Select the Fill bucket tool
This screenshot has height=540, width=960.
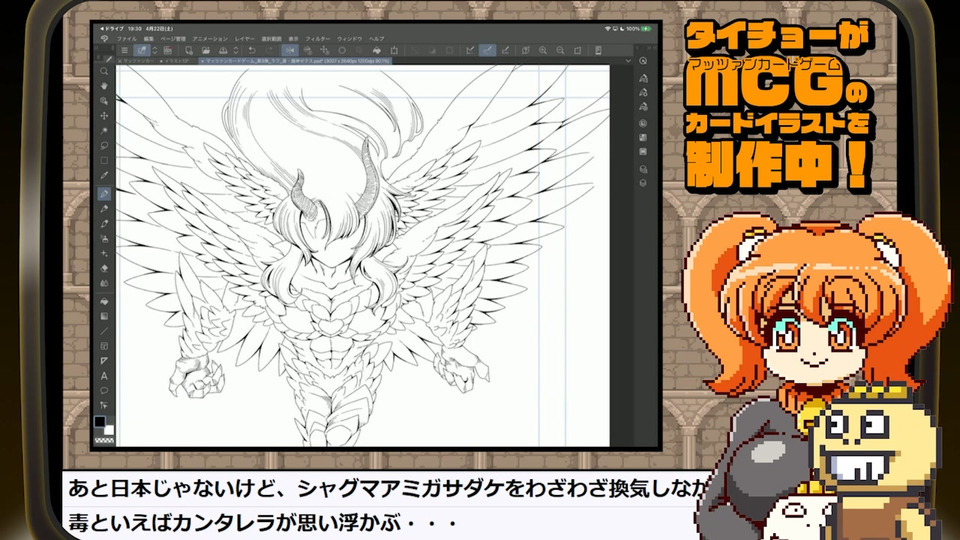coord(104,301)
